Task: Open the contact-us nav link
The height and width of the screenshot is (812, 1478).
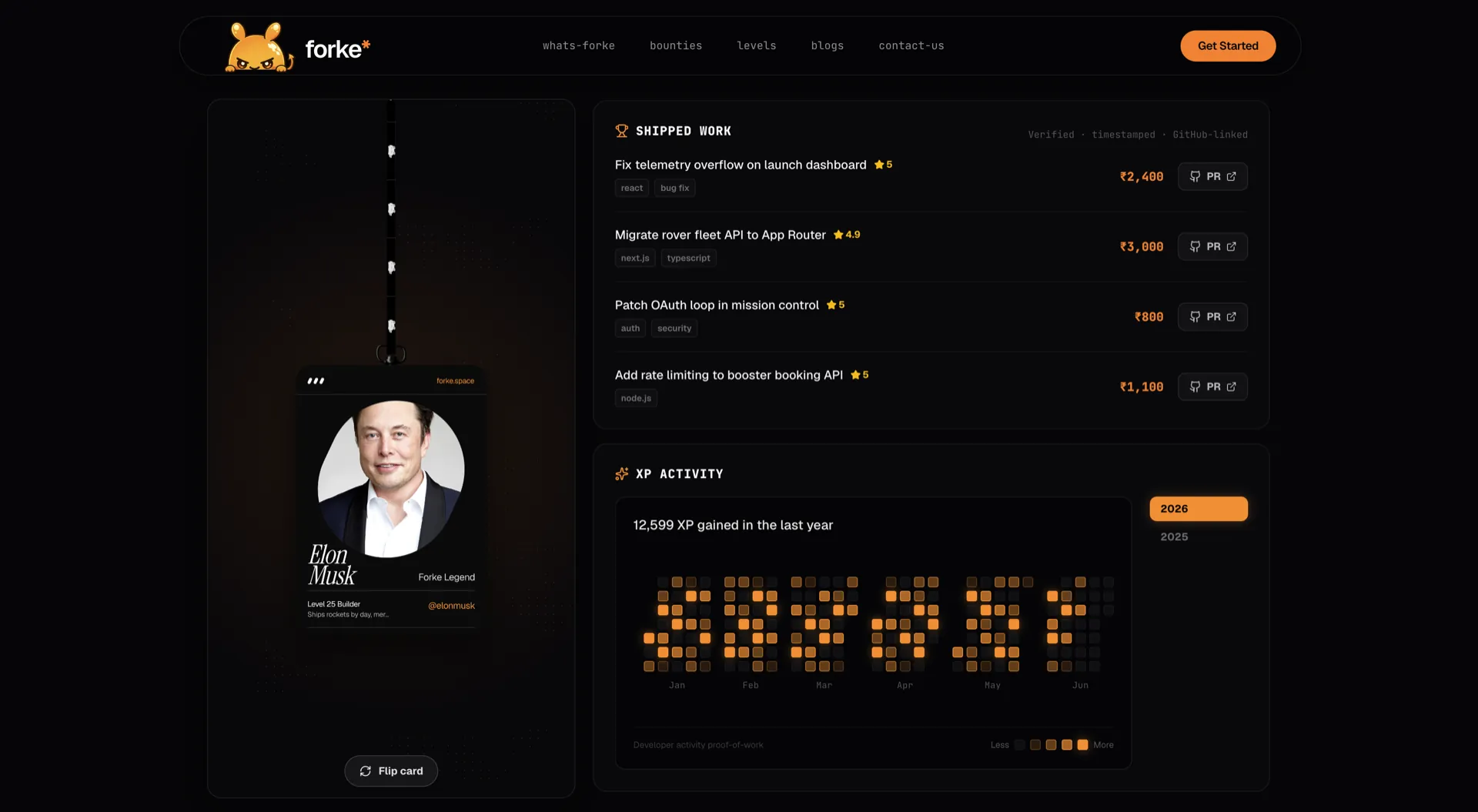Action: click(911, 46)
